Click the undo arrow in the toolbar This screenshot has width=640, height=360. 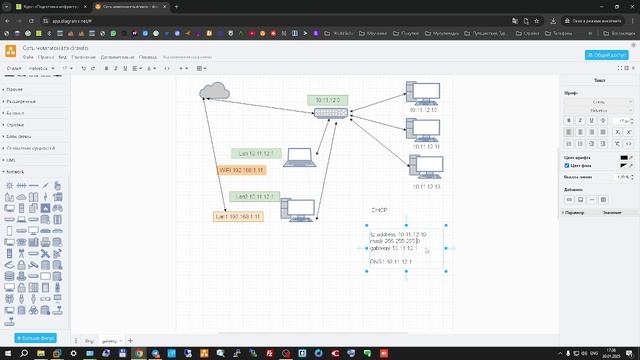84,69
